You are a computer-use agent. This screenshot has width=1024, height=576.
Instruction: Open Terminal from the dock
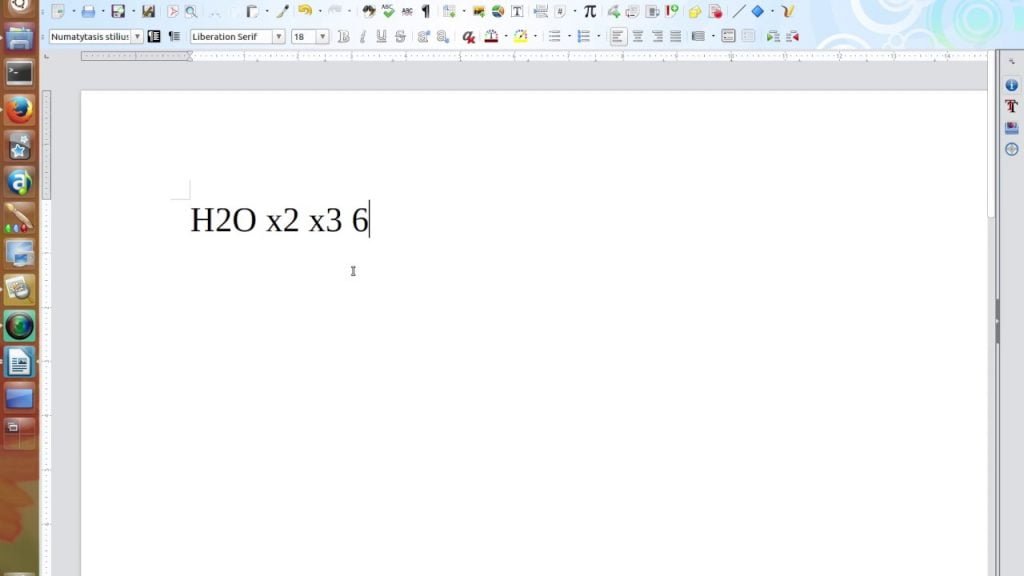point(19,73)
